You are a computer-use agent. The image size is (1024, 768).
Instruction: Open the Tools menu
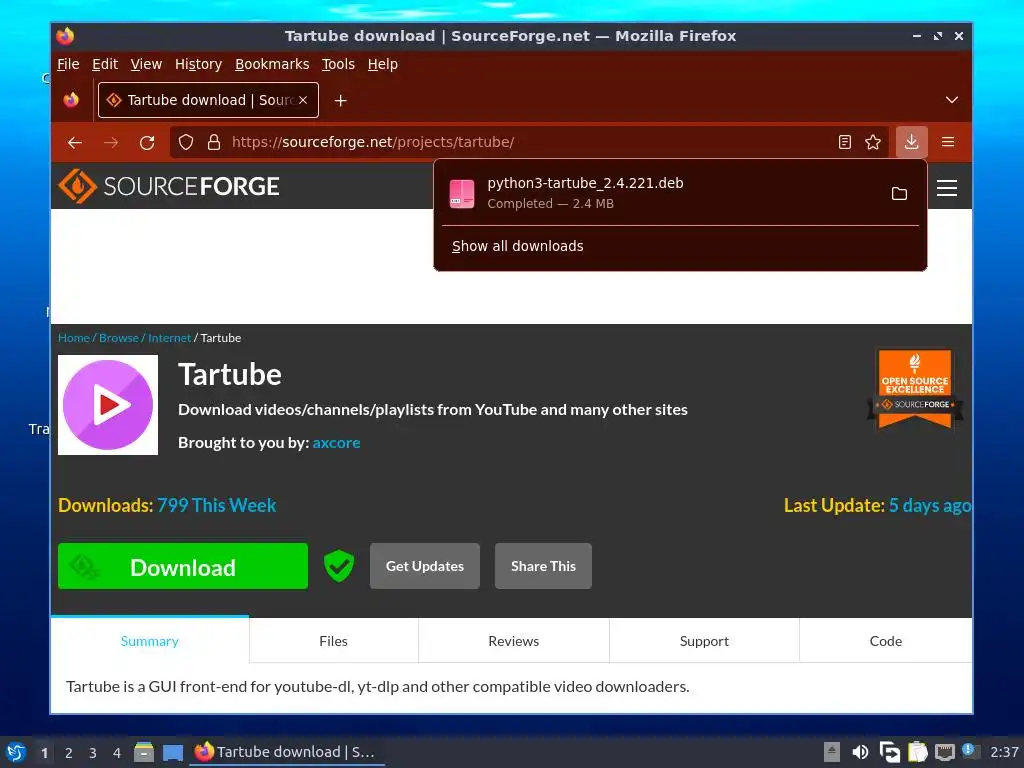click(338, 64)
